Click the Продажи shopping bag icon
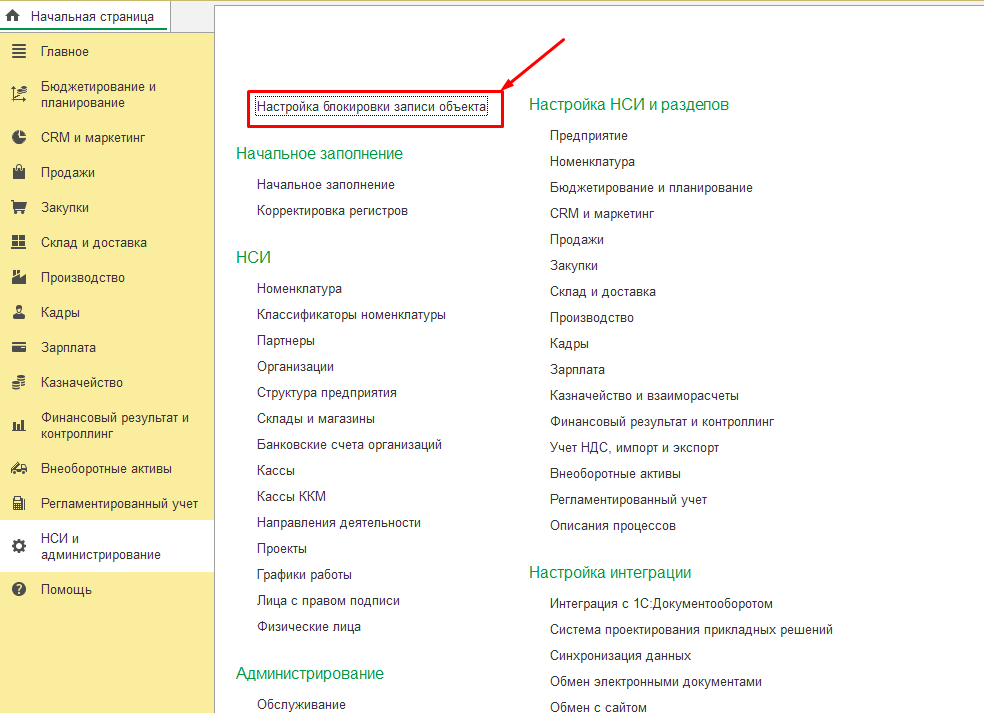984x713 pixels. point(19,172)
